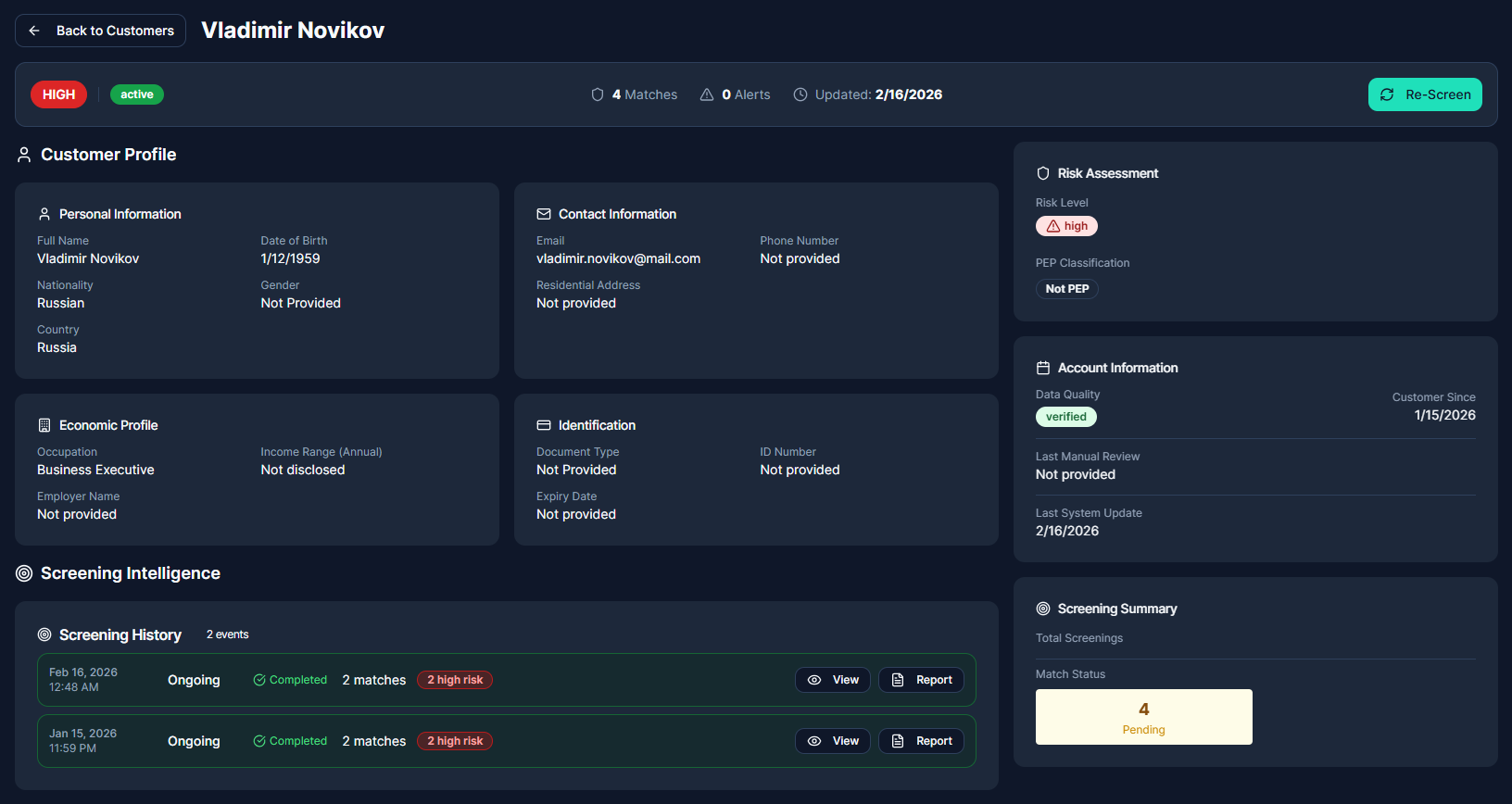
Task: Click the shield icon beside 4 Matches
Action: tap(598, 94)
